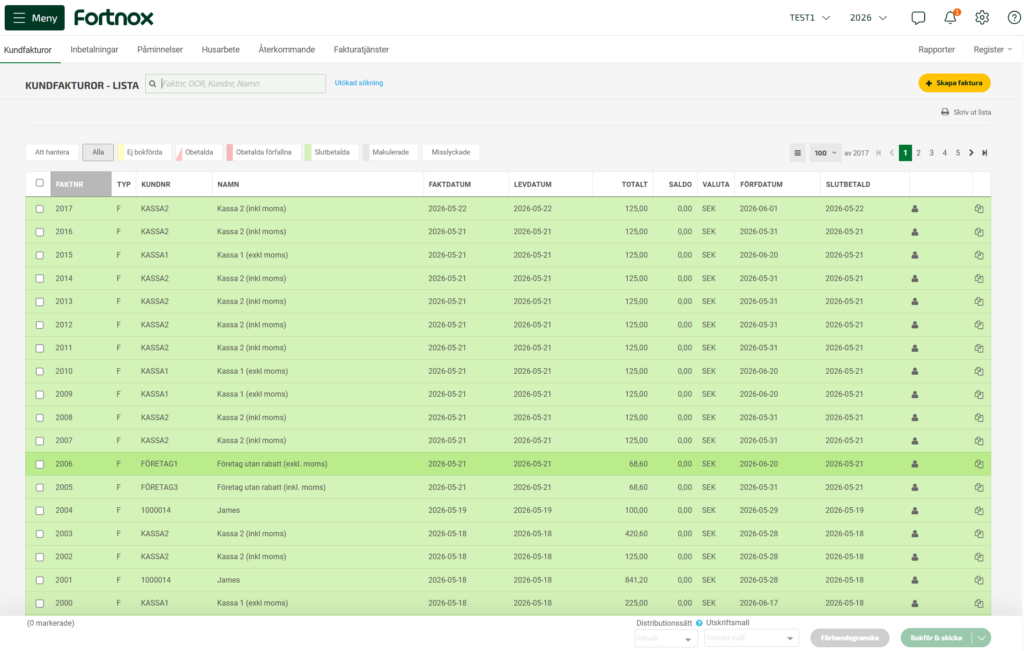Select the checkbox for invoice 2001

40,580
